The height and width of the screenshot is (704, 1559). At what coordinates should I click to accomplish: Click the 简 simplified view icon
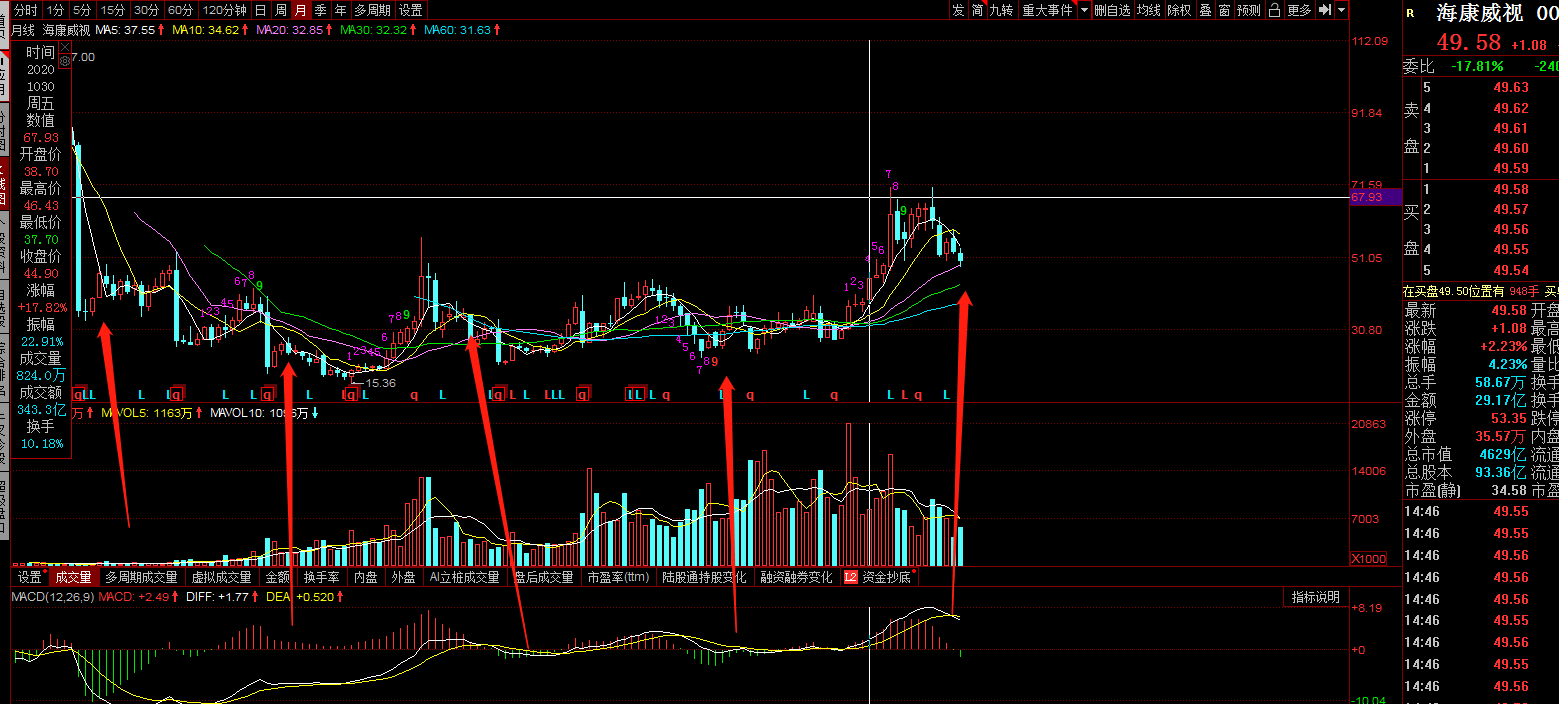pos(977,10)
